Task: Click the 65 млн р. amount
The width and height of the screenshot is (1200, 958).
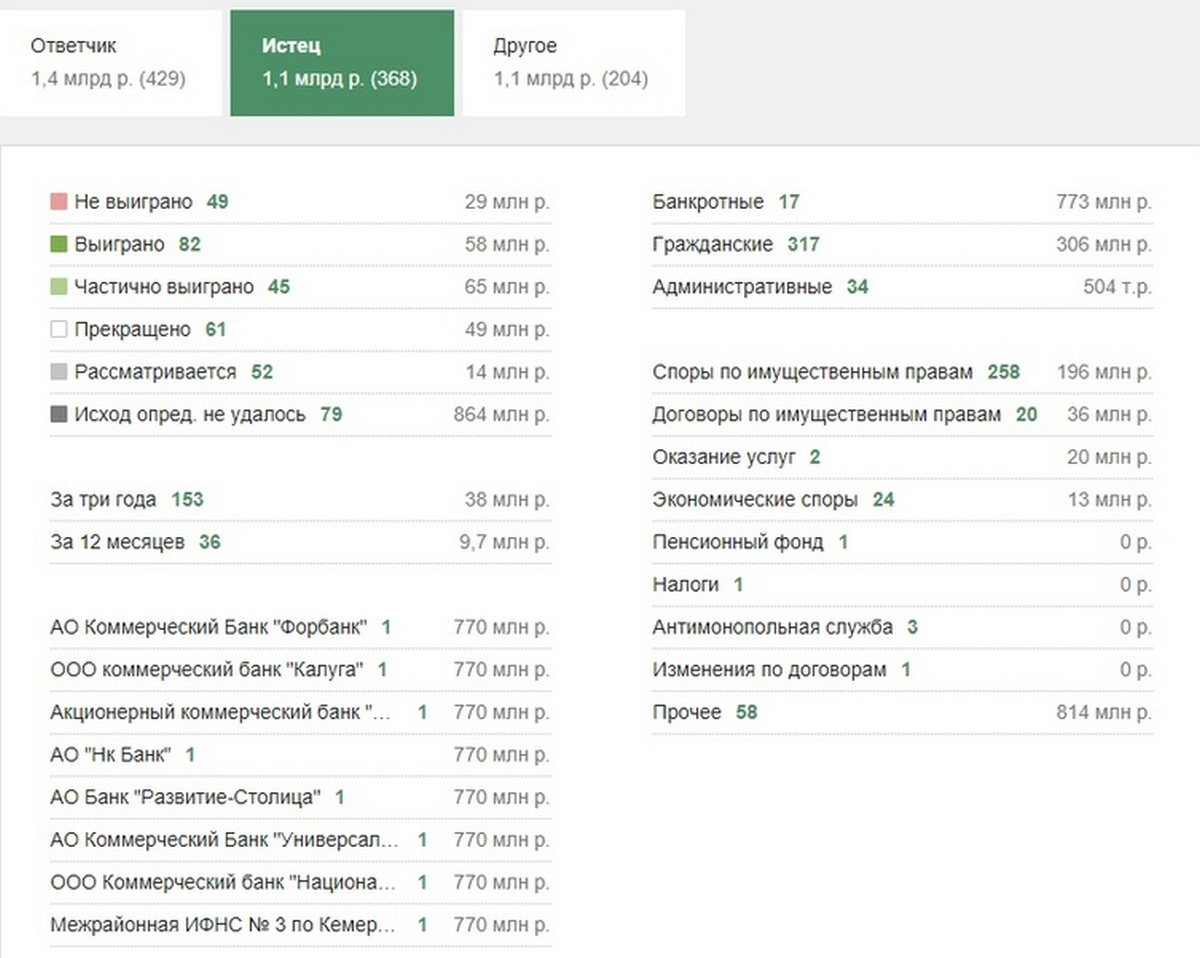Action: (507, 287)
